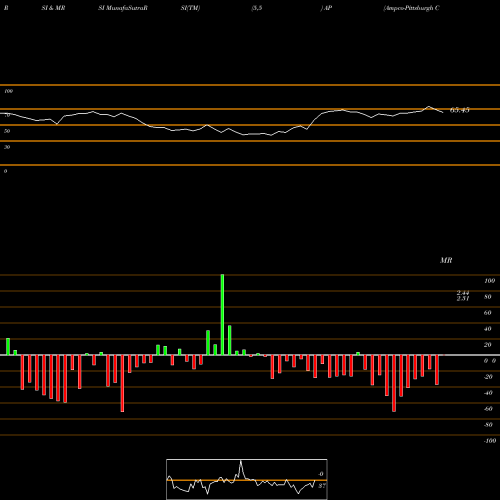This screenshot has height=500, width=500.
Task: Click the ') AP' ticker label
Action: pos(326,8)
